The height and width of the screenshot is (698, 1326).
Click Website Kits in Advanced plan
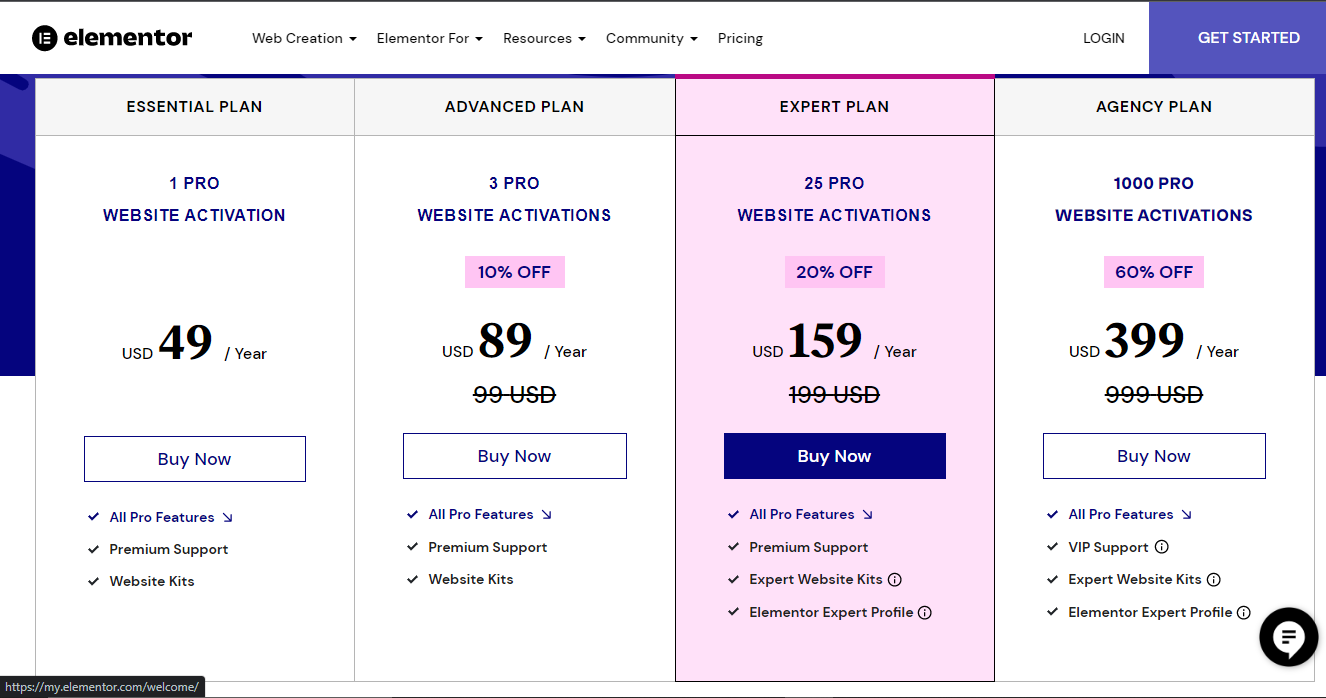(471, 579)
